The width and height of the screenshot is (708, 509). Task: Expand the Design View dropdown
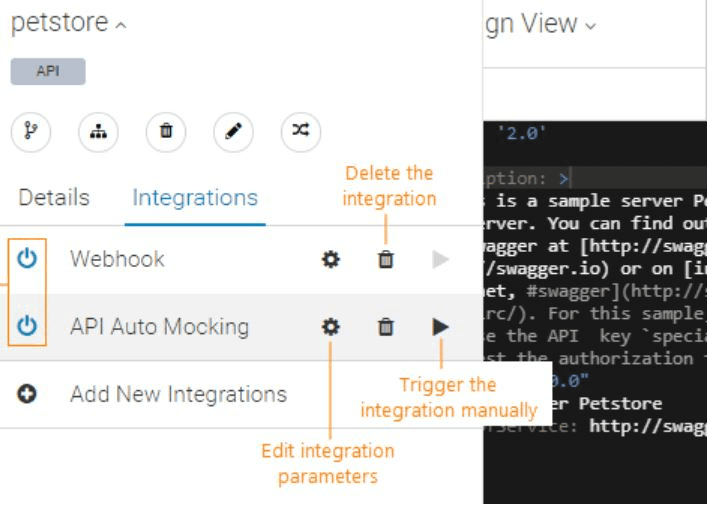tap(591, 27)
